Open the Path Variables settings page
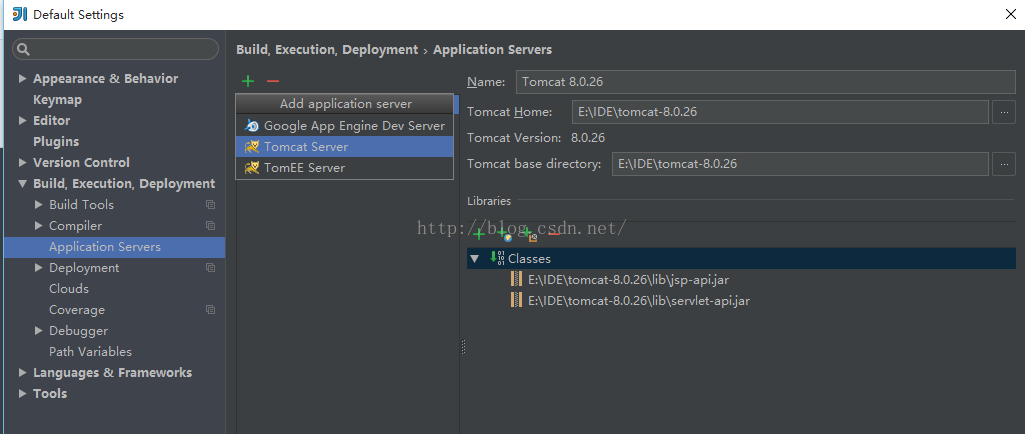 [90, 352]
